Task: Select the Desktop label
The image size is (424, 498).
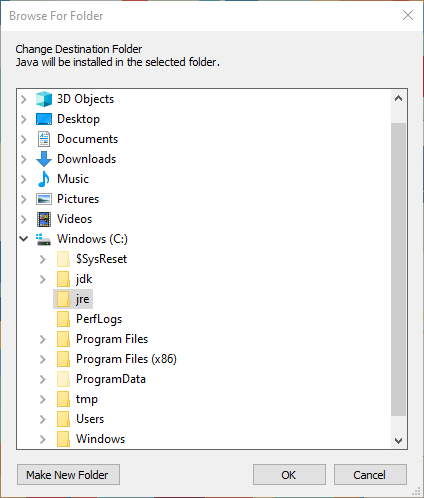Action: 78,119
